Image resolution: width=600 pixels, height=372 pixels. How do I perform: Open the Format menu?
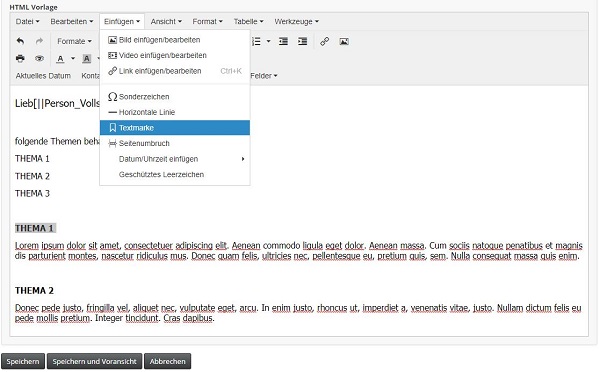[207, 21]
